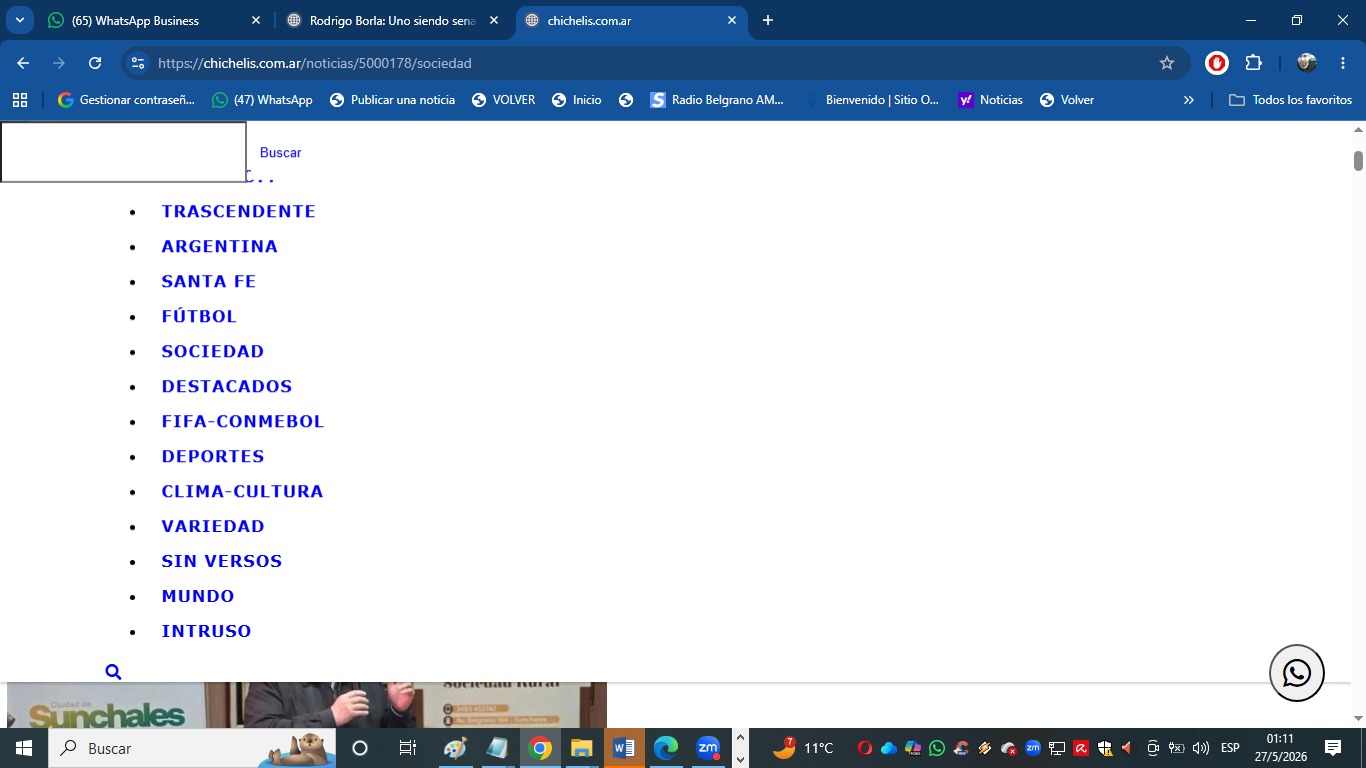Open the CLIMA-CULTURA section

[242, 491]
